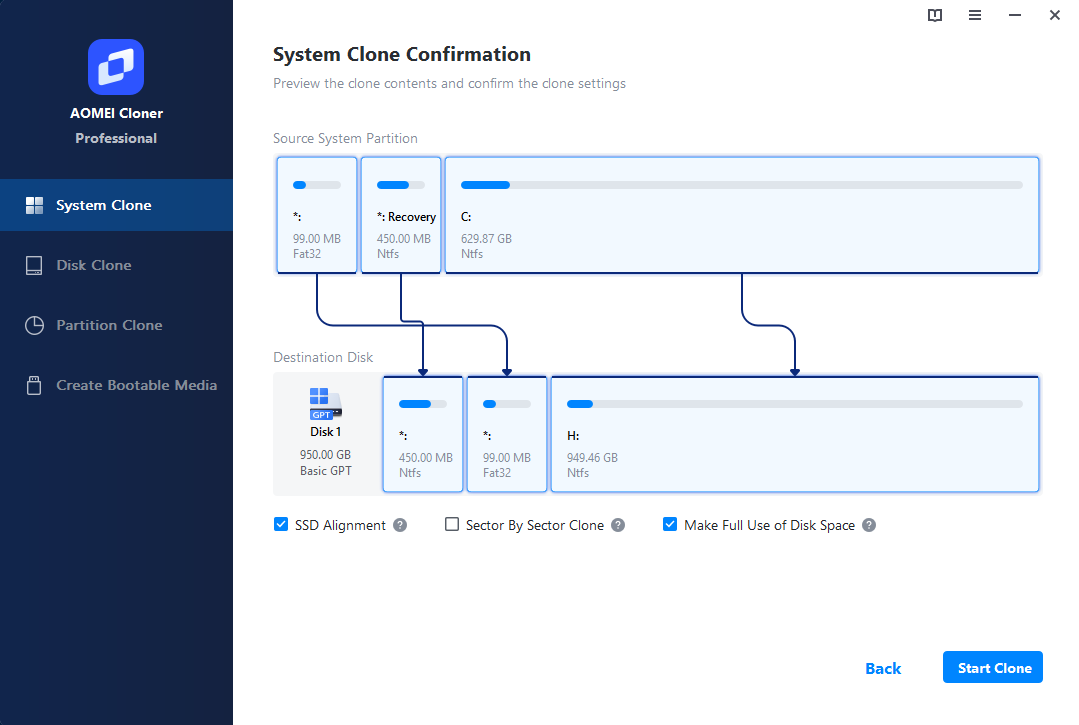Click the Basic GPT text
Screen dimensions: 1079x725
325,471
